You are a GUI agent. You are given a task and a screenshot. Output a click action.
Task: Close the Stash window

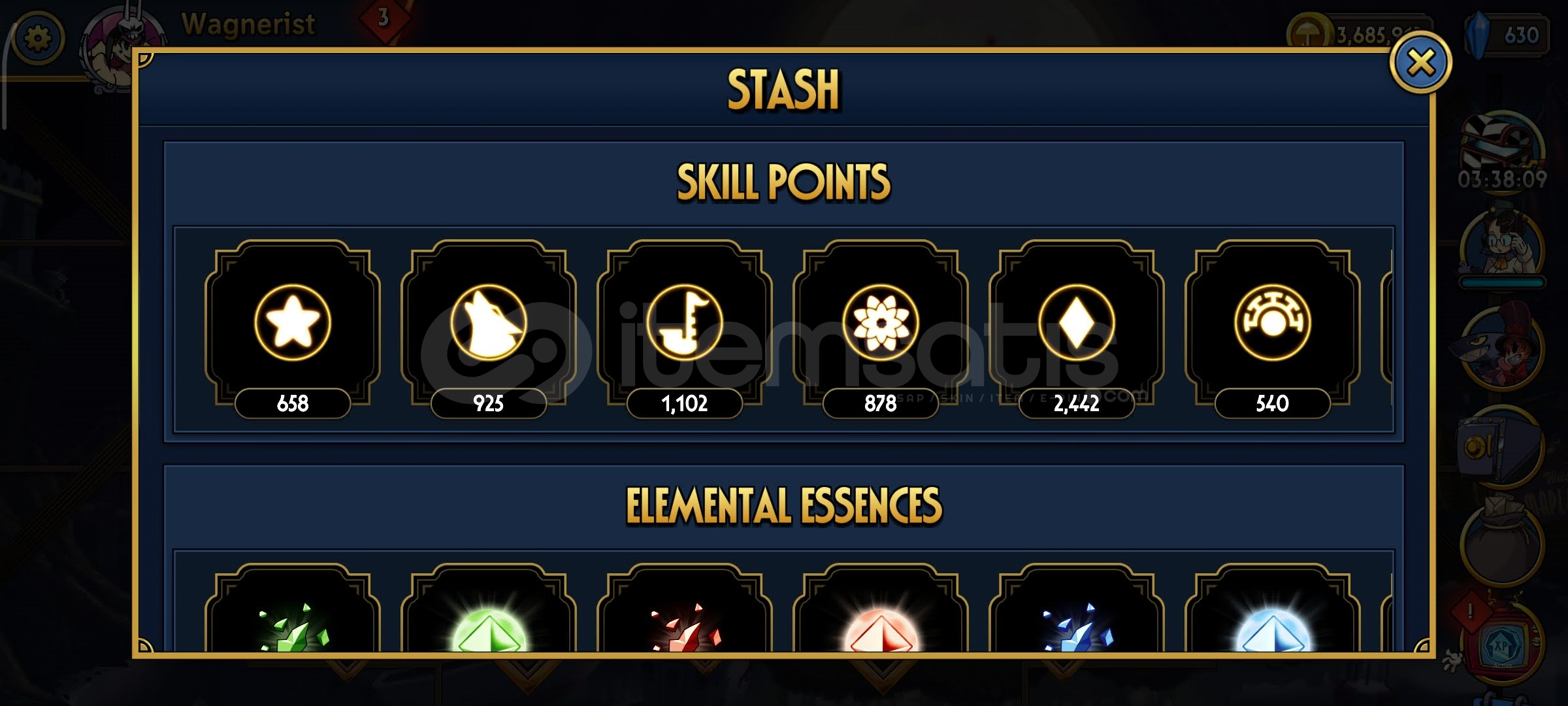click(1420, 63)
